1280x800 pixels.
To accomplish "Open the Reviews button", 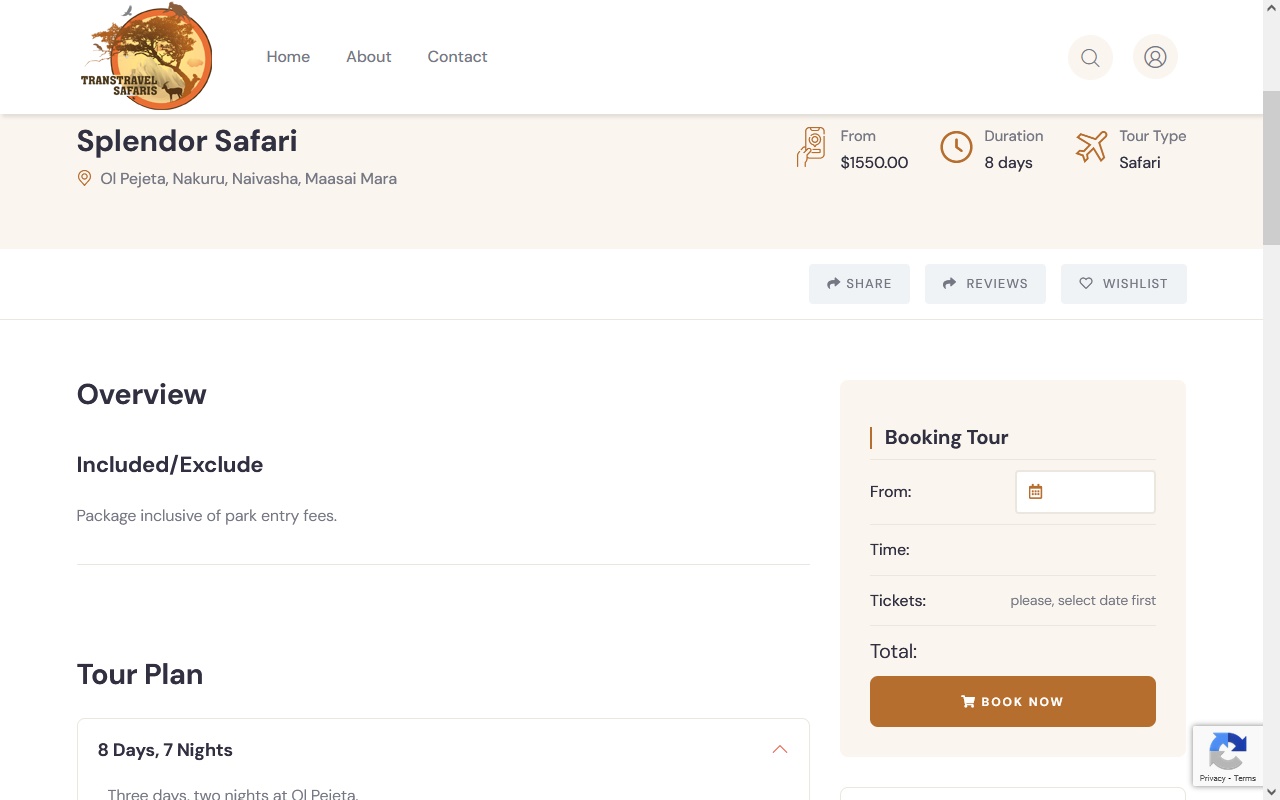I will coord(985,284).
